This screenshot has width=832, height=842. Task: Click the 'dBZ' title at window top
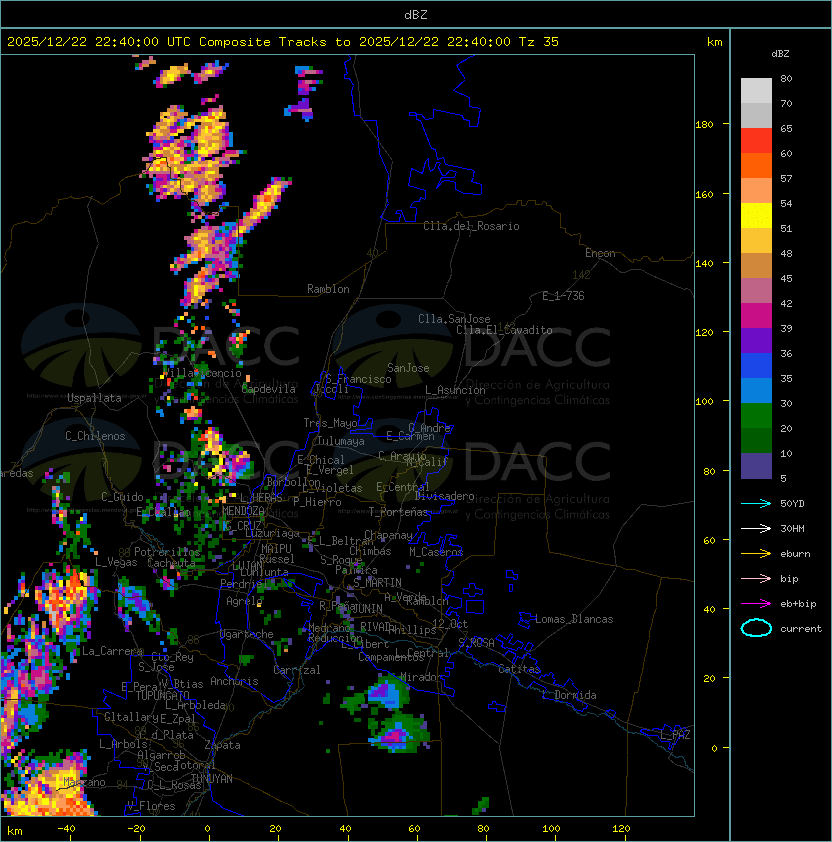click(416, 14)
